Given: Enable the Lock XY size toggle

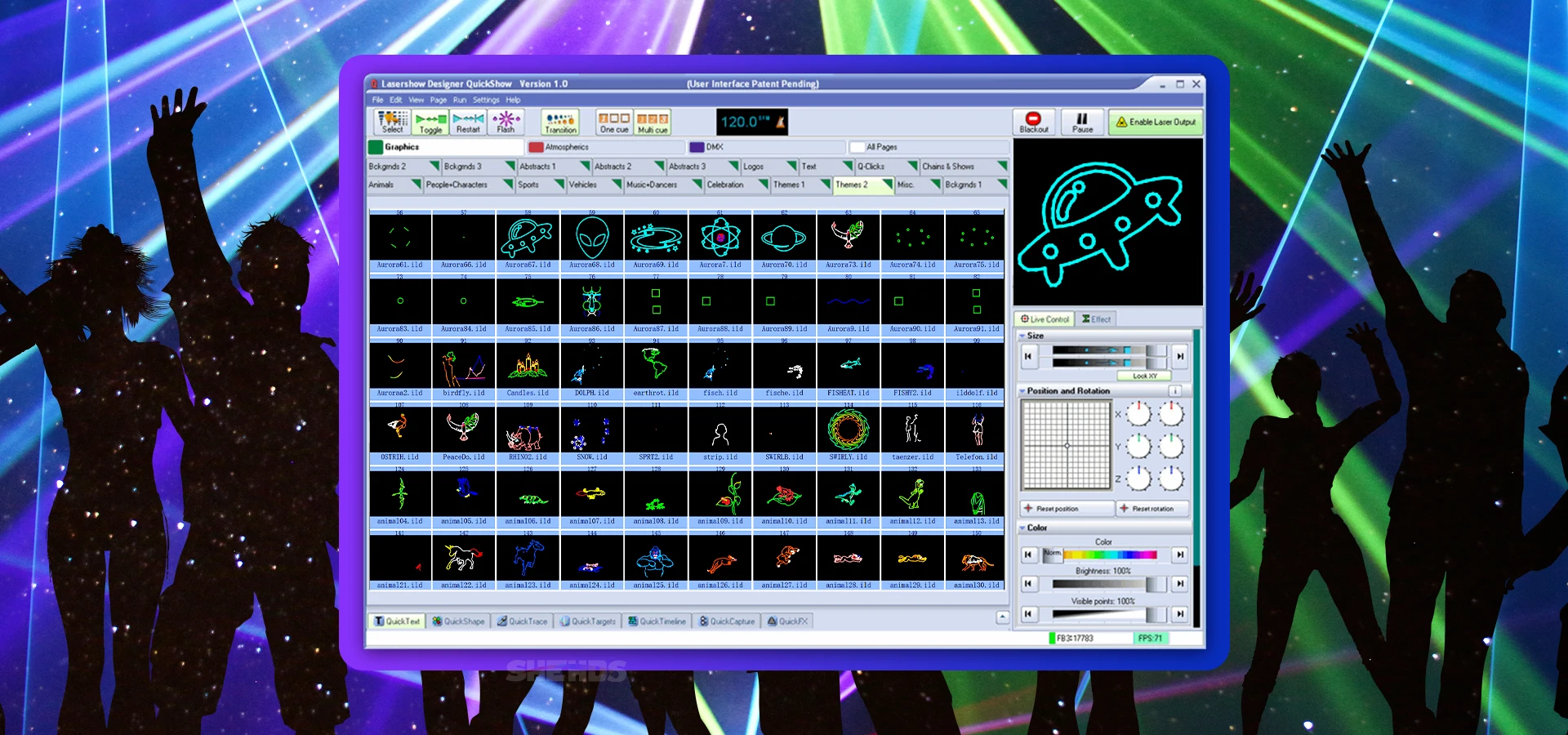Looking at the screenshot, I should (x=1145, y=376).
